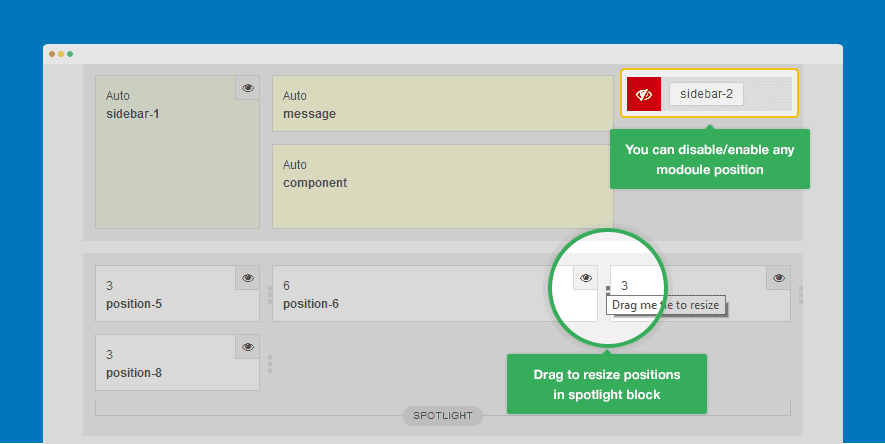Select the Auto component position block
Viewport: 885px width, 444px height.
[x=442, y=186]
